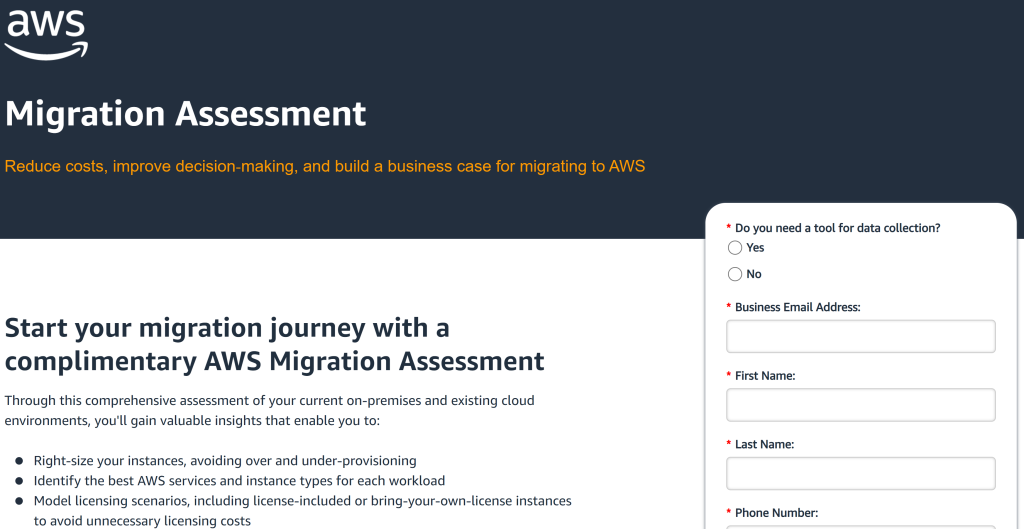Click the 'Business Email Address:' label
Viewport: 1024px width, 529px height.
pos(797,307)
